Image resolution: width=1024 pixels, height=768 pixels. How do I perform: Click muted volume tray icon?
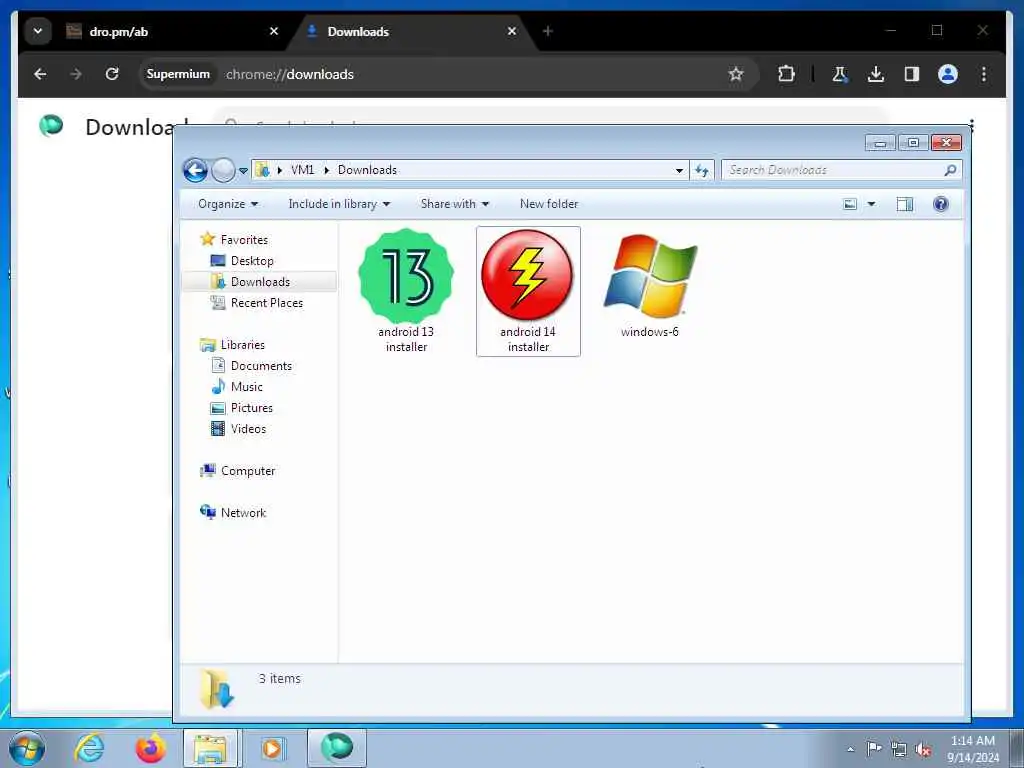[x=923, y=749]
